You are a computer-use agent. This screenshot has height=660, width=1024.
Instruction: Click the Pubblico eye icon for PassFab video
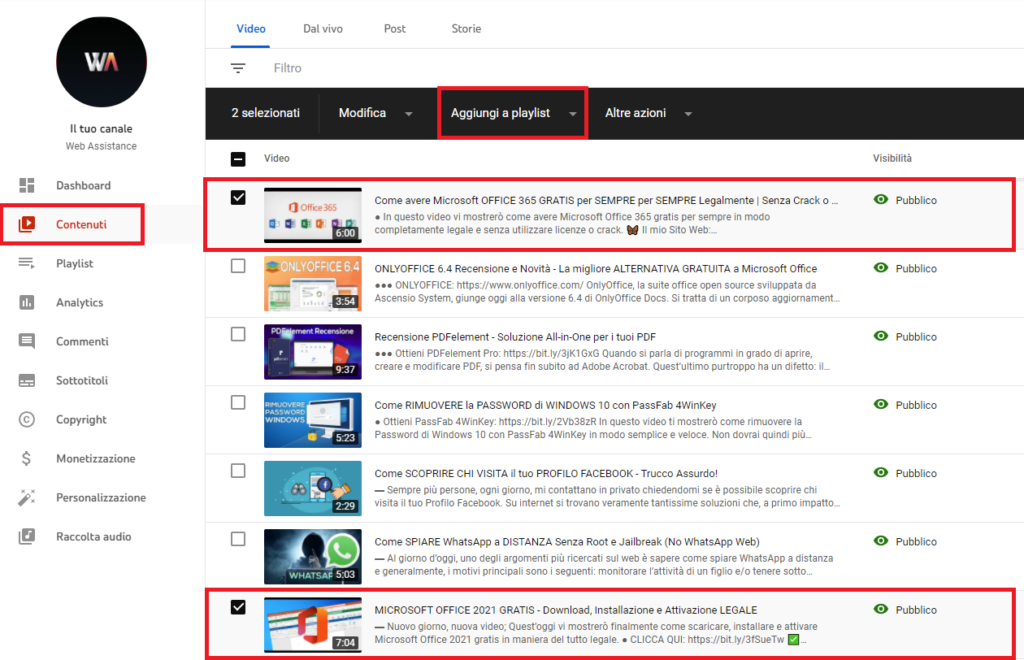point(881,404)
